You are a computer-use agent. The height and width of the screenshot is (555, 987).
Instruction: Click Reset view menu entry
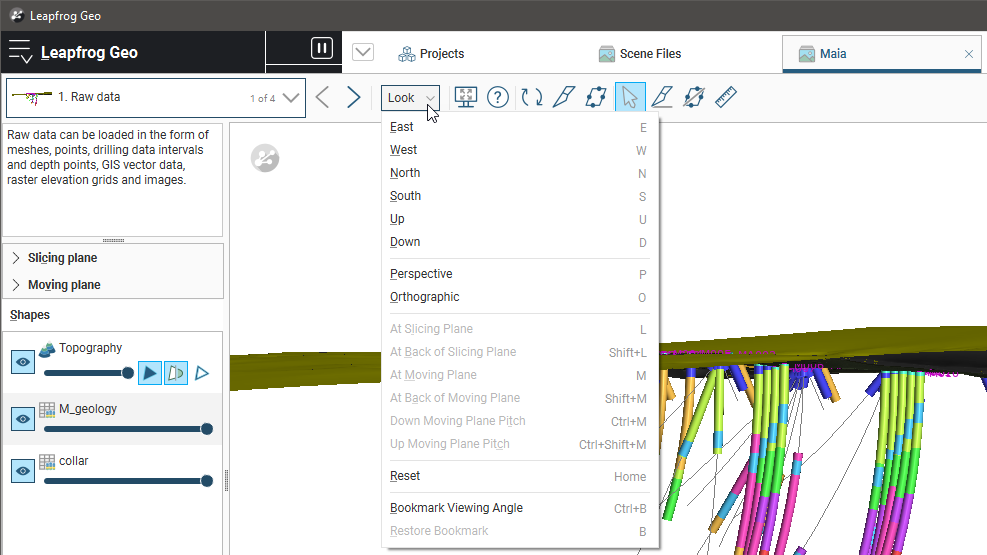(x=519, y=476)
